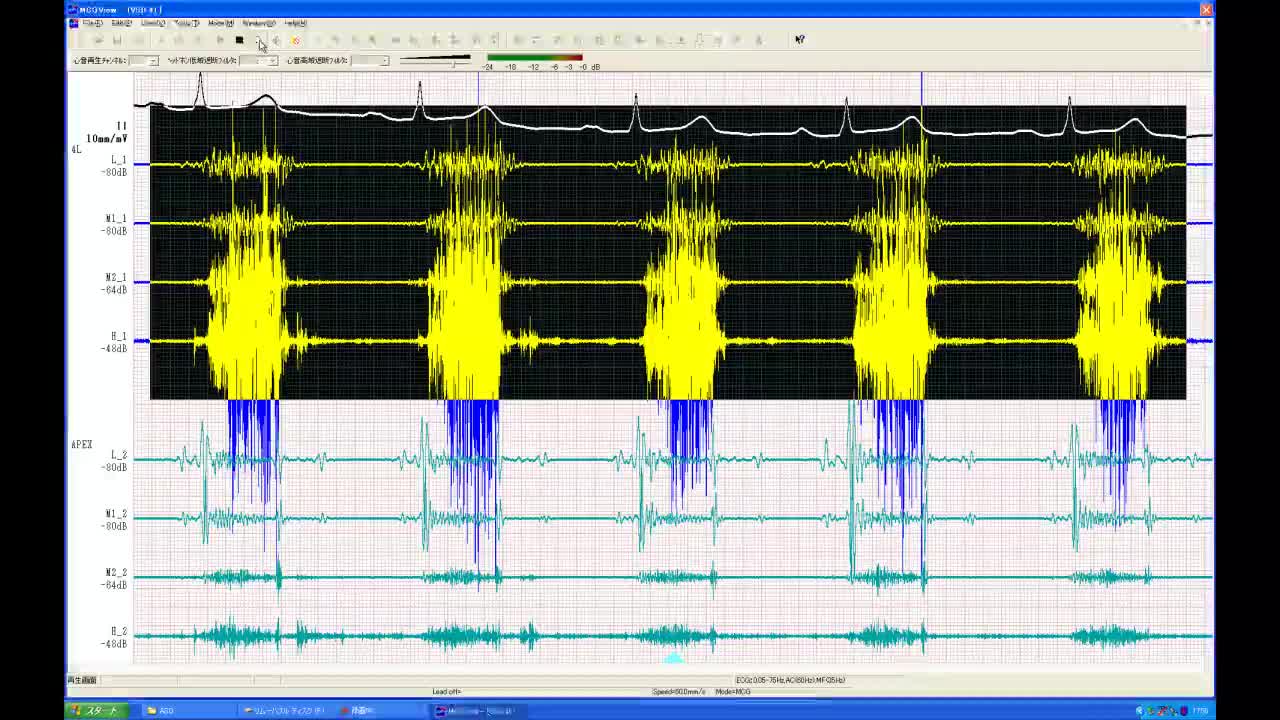Image resolution: width=1280 pixels, height=720 pixels.
Task: Click the lead II ECG label
Action: click(x=121, y=126)
